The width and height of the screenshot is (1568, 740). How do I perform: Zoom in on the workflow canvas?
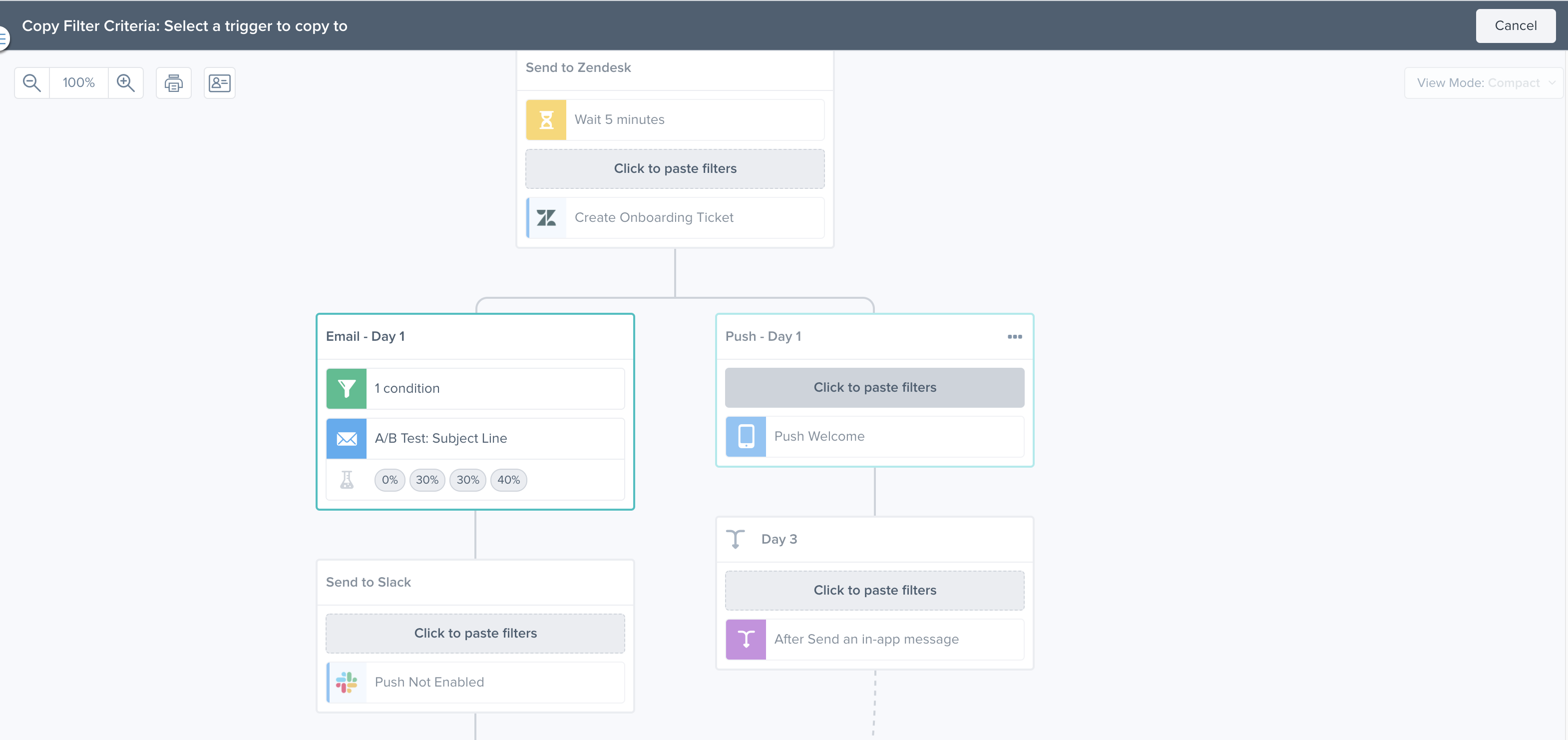coord(126,83)
